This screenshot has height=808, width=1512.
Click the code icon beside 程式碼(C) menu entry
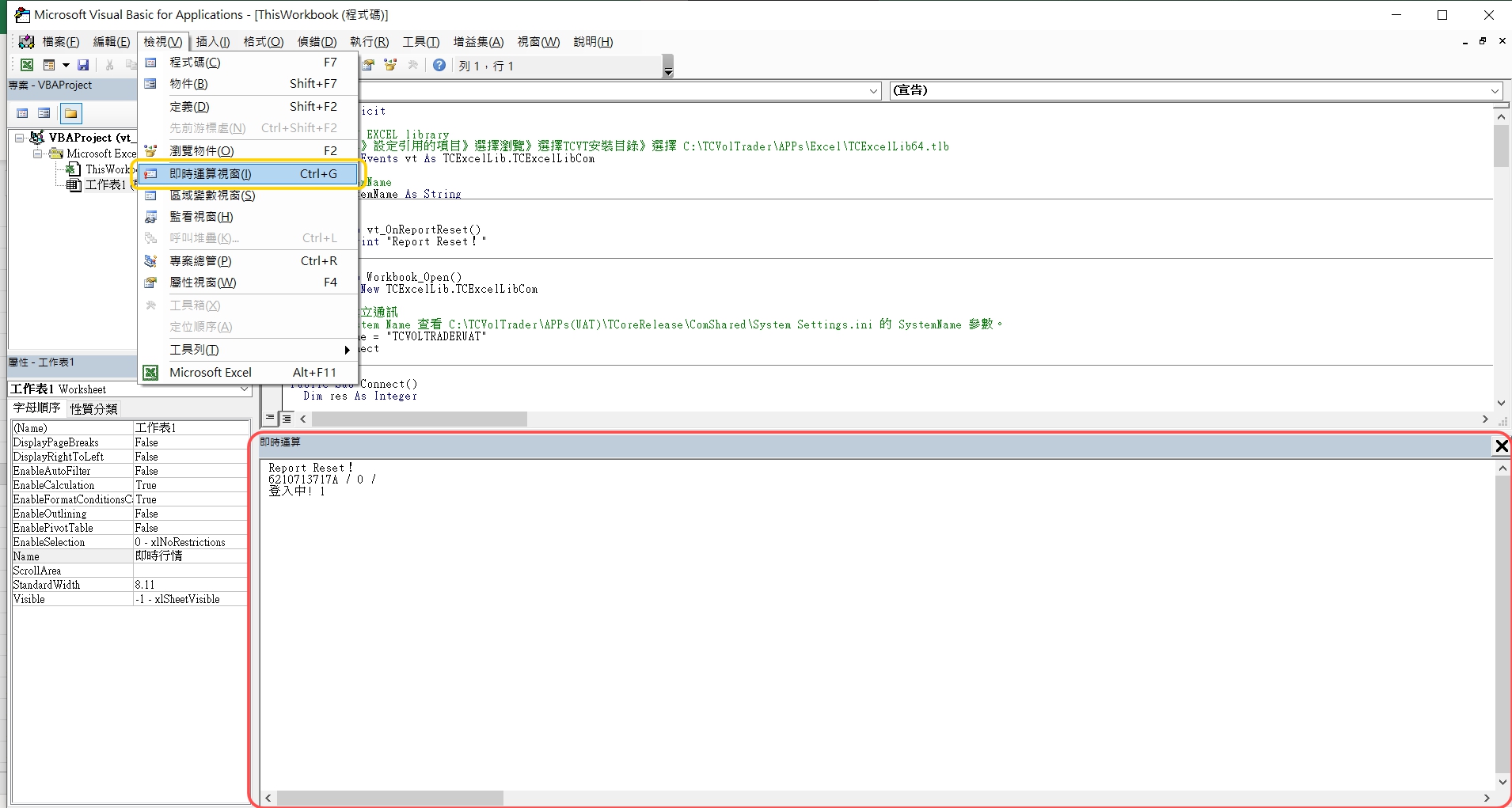(x=150, y=62)
